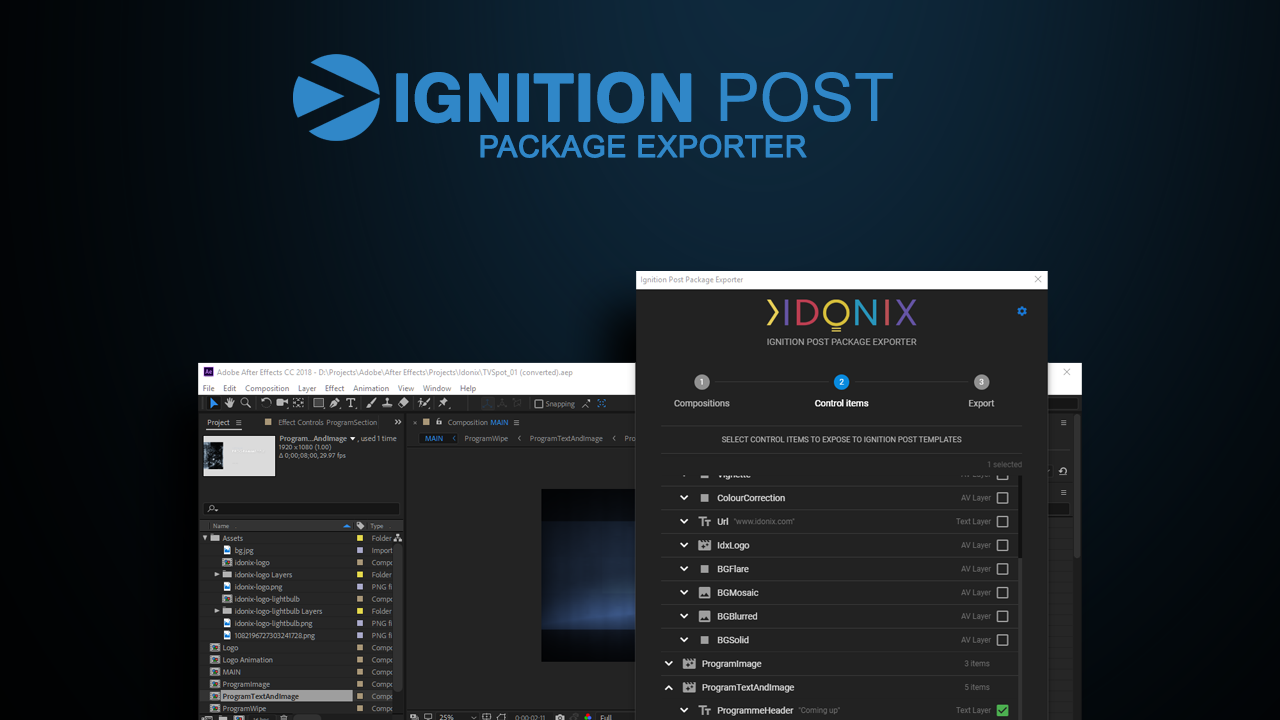Image resolution: width=1280 pixels, height=720 pixels.
Task: Open the Composition menu
Action: point(267,388)
